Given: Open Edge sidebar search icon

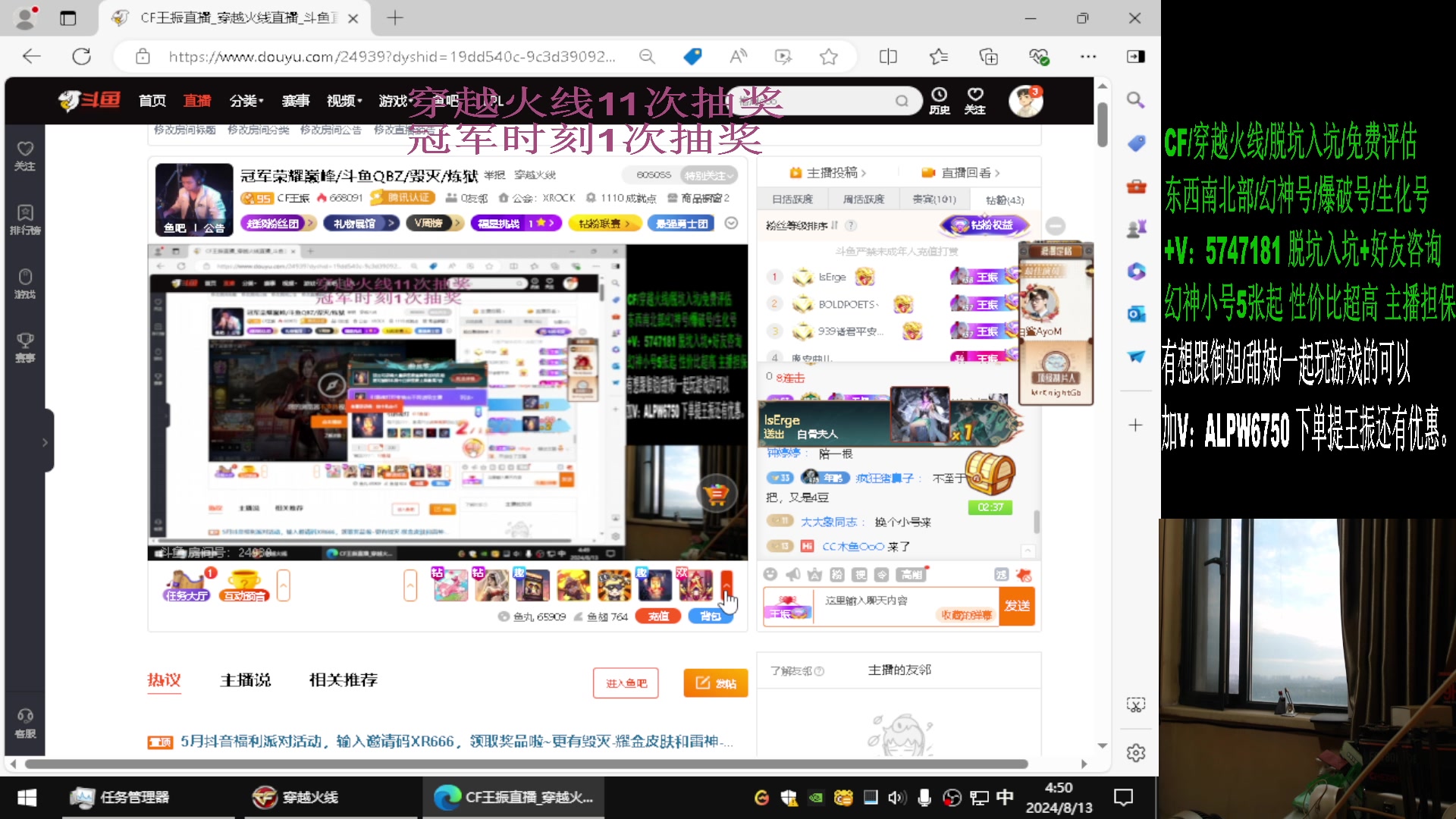Looking at the screenshot, I should coord(1135,100).
